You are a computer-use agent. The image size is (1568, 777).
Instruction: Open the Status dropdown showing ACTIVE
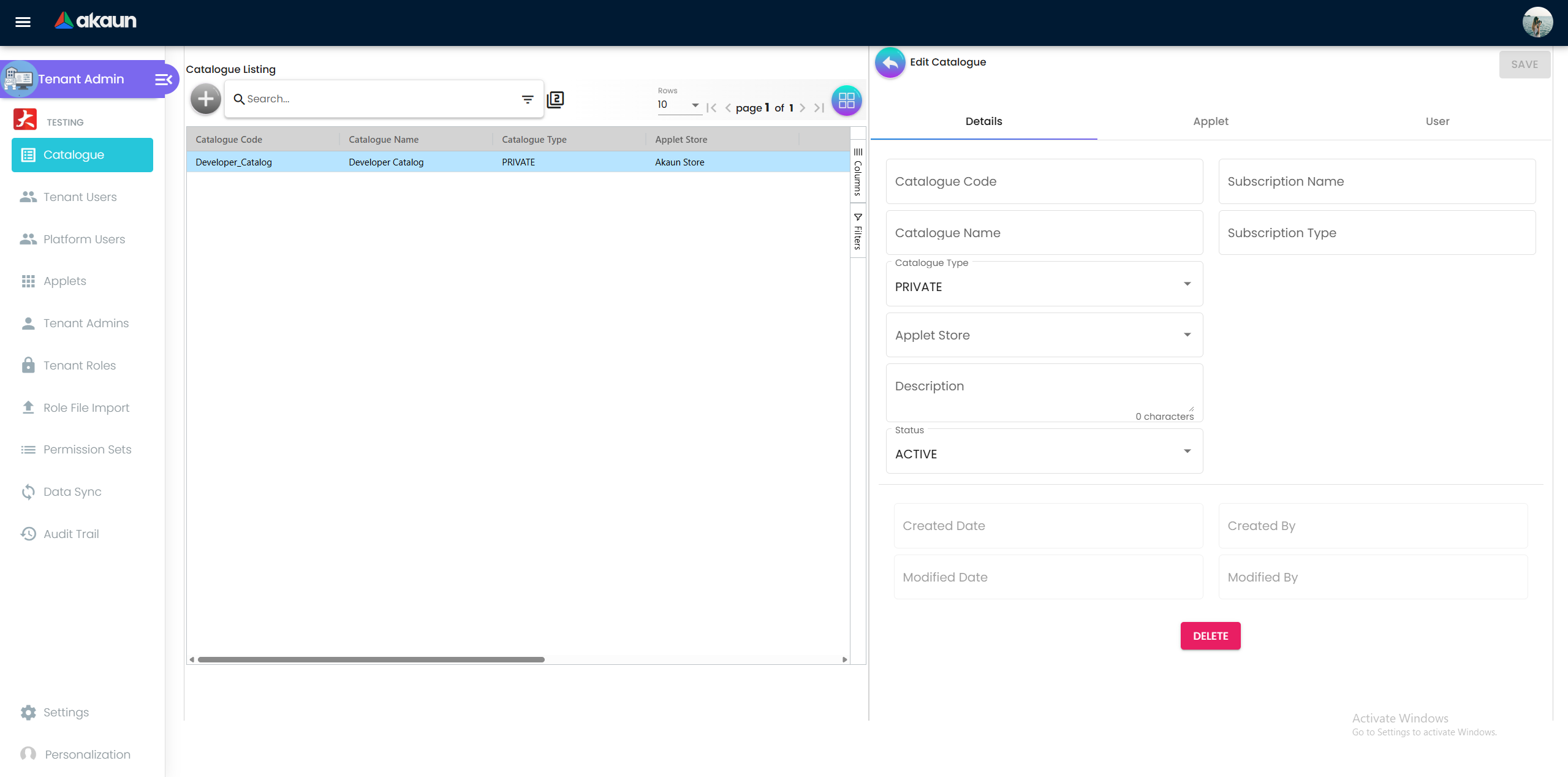(1044, 453)
